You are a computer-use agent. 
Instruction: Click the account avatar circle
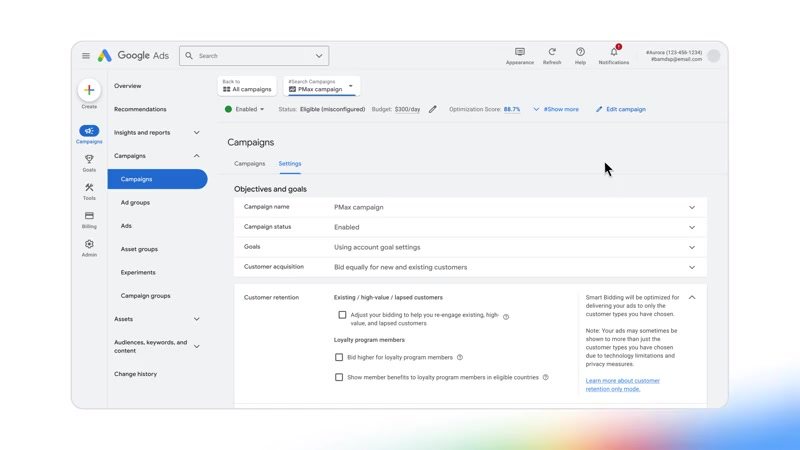pos(714,56)
